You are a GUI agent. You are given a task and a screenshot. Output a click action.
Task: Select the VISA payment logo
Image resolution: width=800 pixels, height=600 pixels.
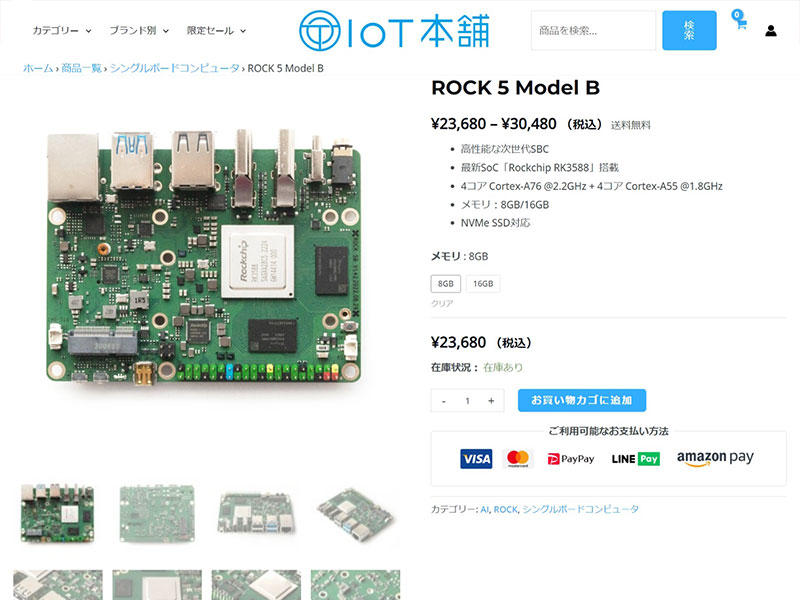[x=476, y=459]
